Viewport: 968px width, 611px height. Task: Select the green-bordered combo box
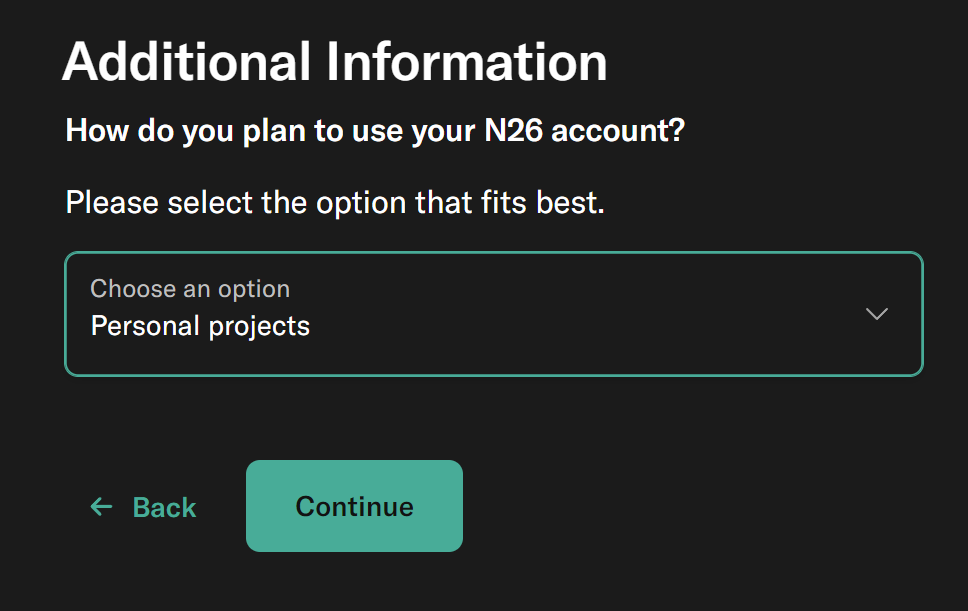(x=493, y=314)
